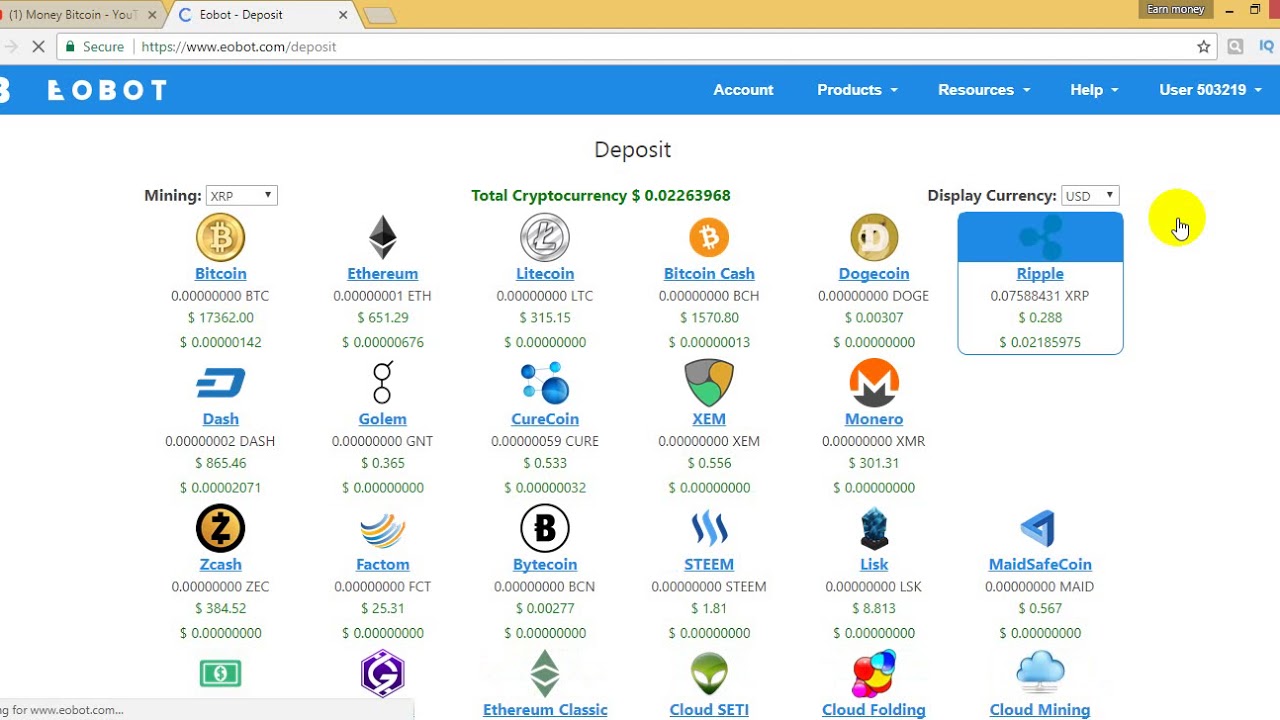The height and width of the screenshot is (720, 1280).
Task: Expand the Products menu
Action: pos(857,90)
